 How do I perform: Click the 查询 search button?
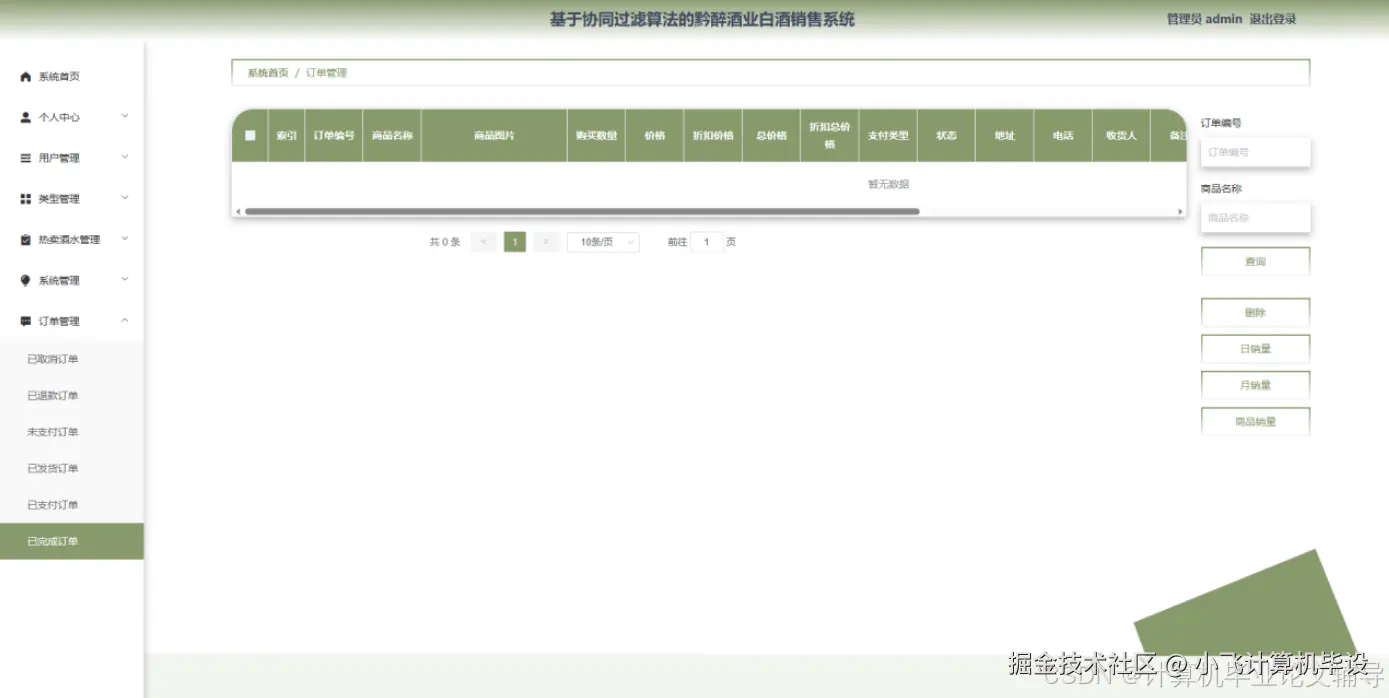coord(1255,261)
